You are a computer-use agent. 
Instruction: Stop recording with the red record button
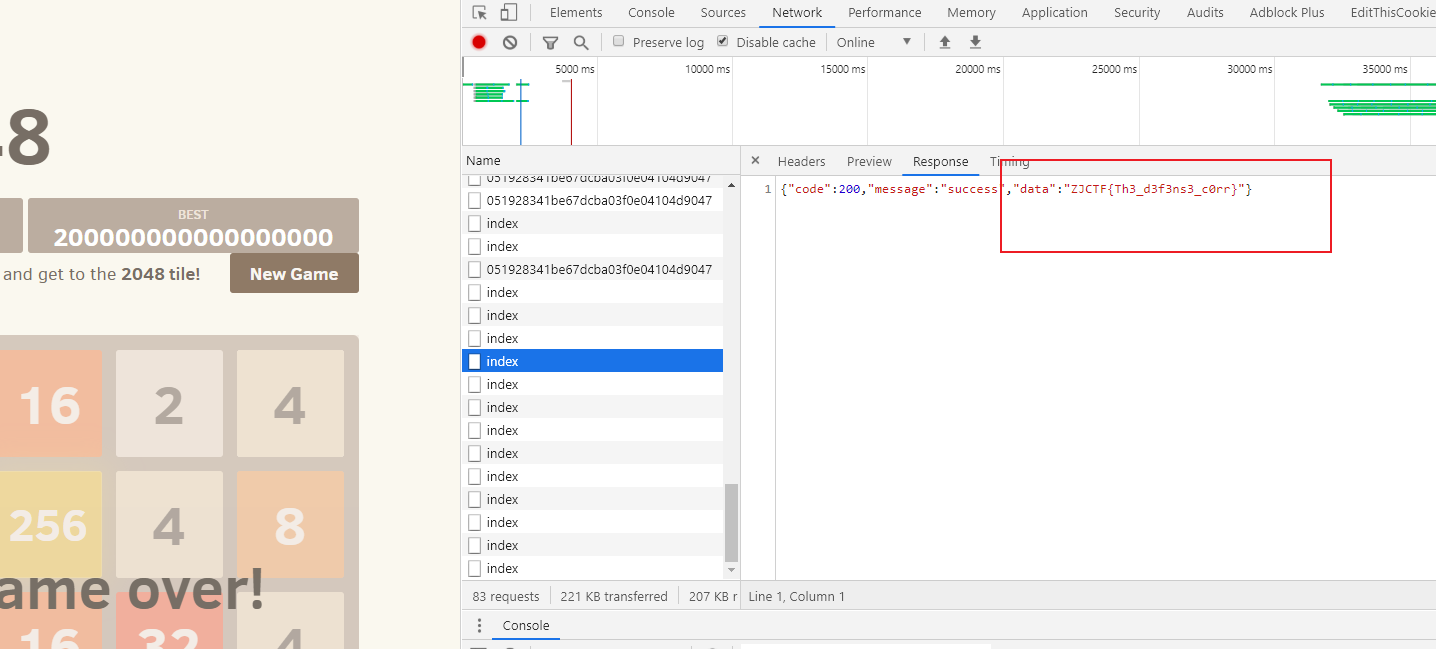click(x=479, y=42)
